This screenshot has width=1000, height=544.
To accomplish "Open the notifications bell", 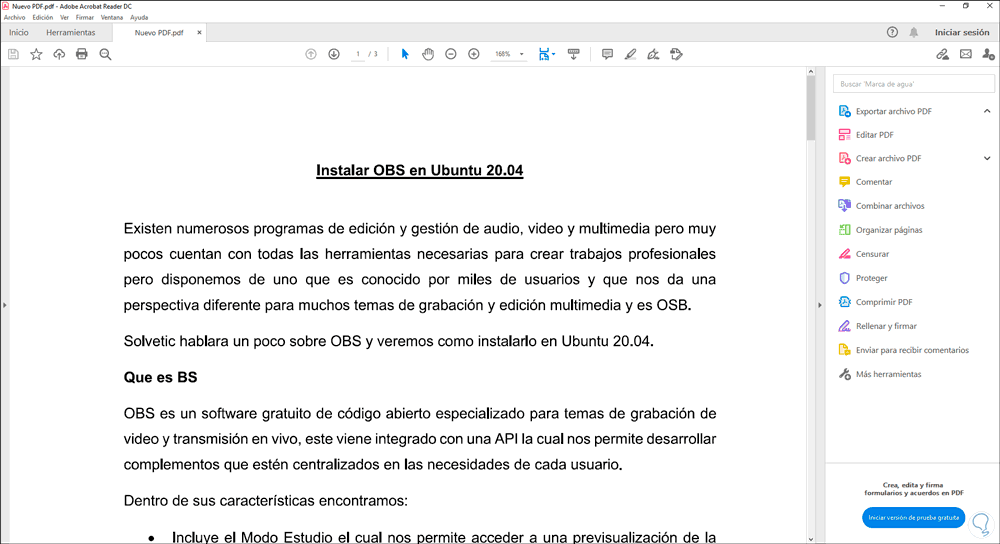I will pos(913,33).
